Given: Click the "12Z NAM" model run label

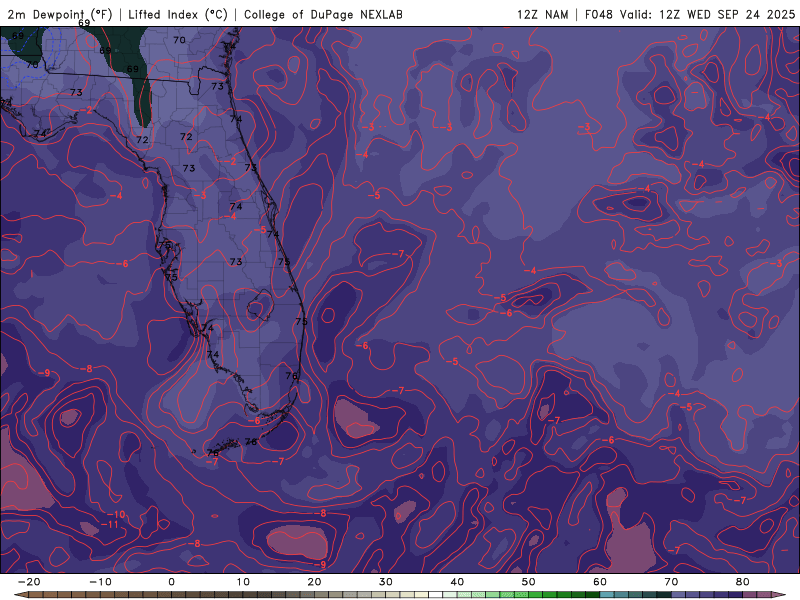Looking at the screenshot, I should point(542,14).
